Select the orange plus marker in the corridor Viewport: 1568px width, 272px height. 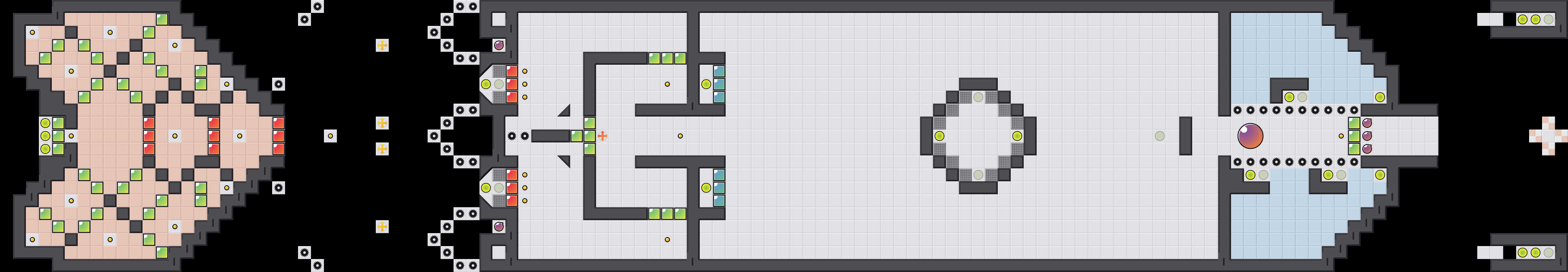[x=602, y=136]
